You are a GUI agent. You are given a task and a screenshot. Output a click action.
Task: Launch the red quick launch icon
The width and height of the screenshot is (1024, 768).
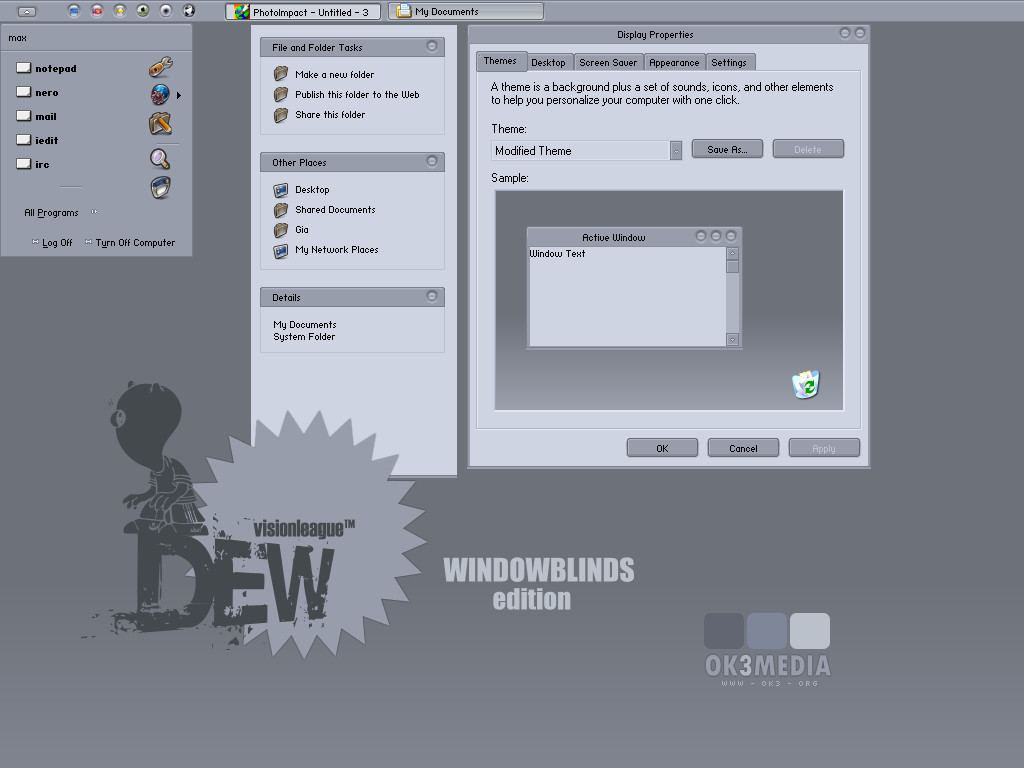pos(97,10)
